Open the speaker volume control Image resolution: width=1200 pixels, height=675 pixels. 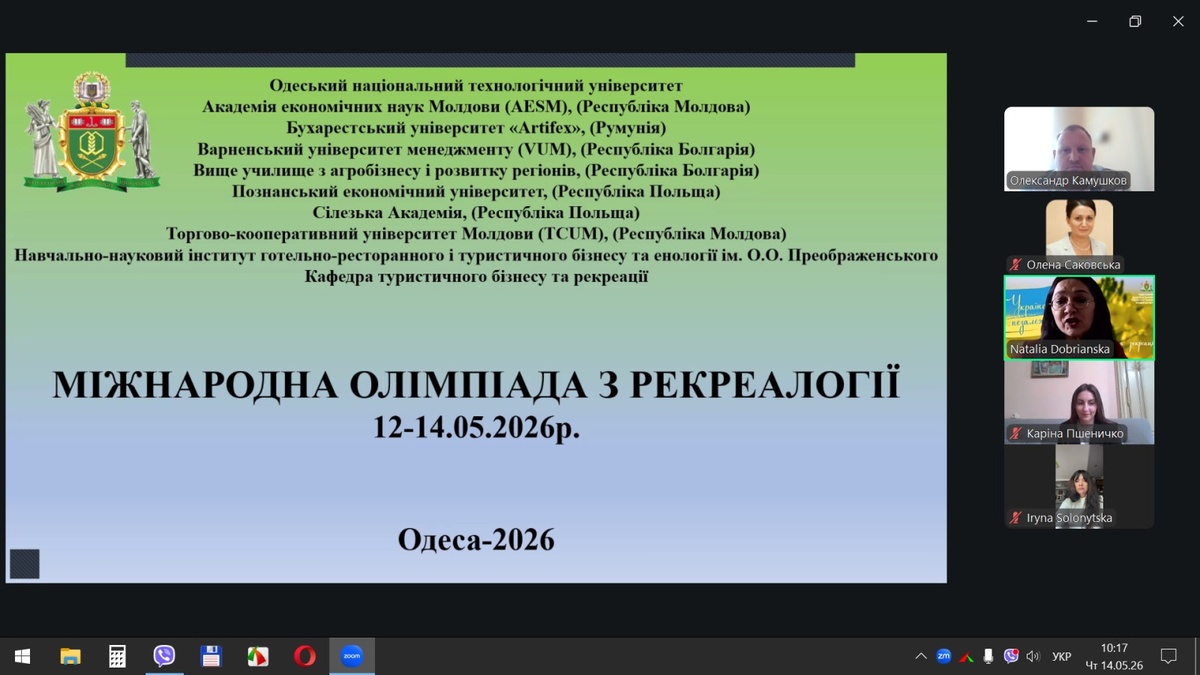tap(1033, 656)
